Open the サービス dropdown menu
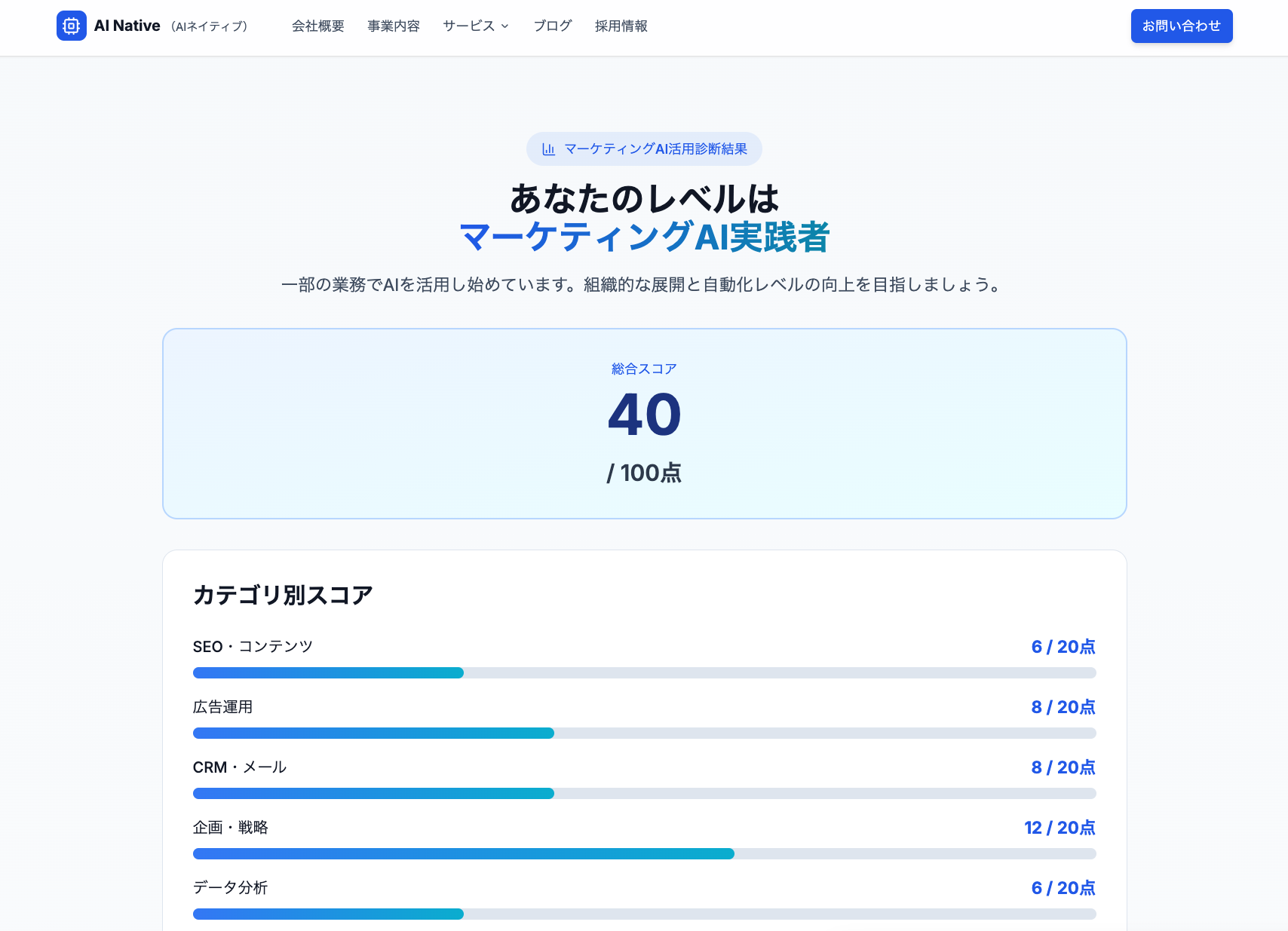1288x931 pixels. pos(470,26)
